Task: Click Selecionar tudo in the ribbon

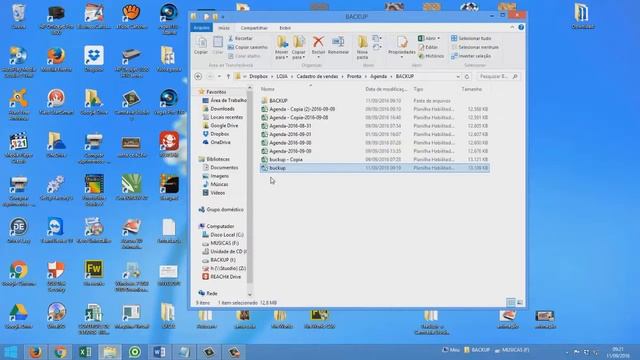Action: pyautogui.click(x=471, y=38)
